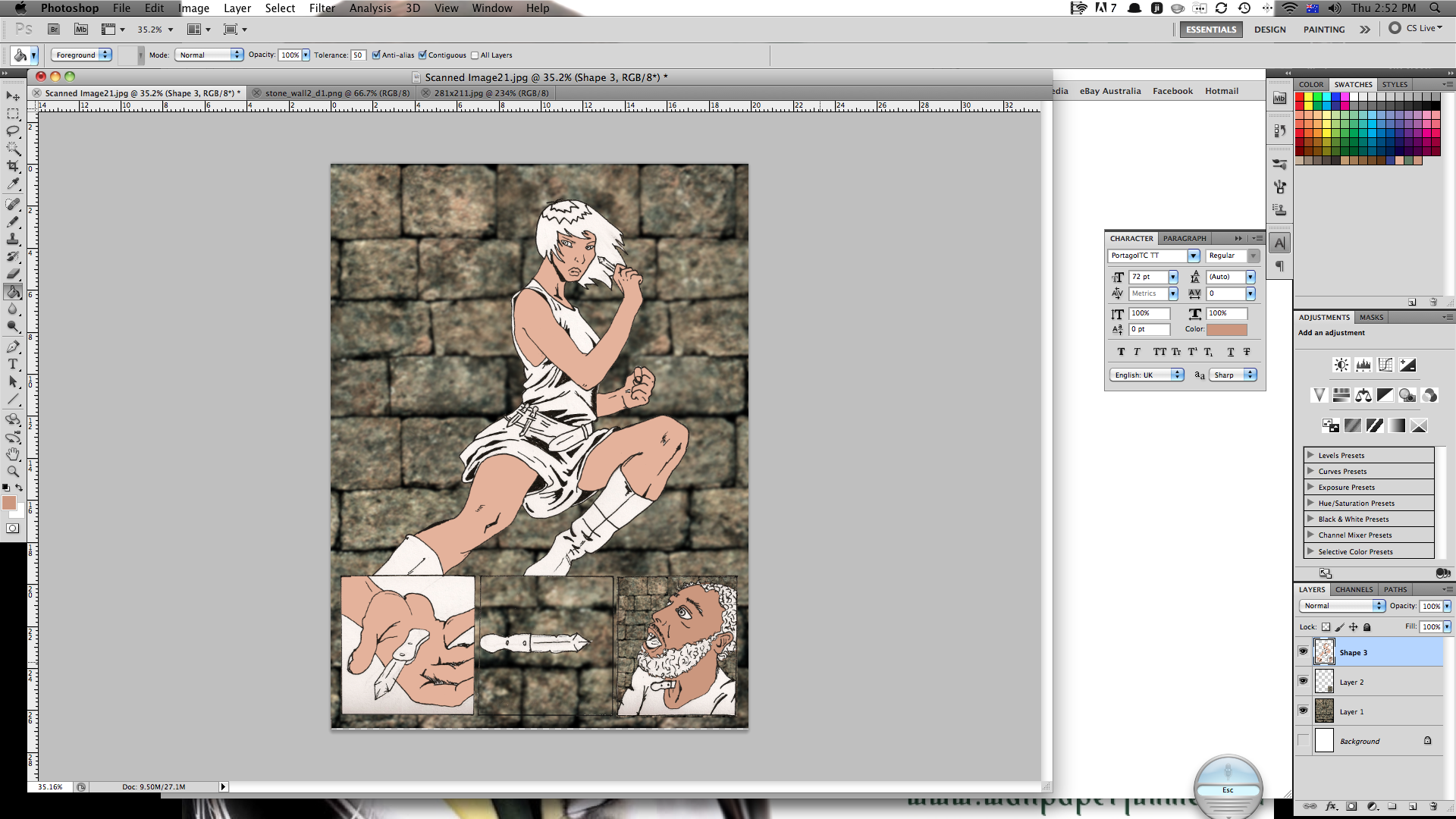Click the Character text color swatch
The height and width of the screenshot is (819, 1456).
click(x=1227, y=329)
